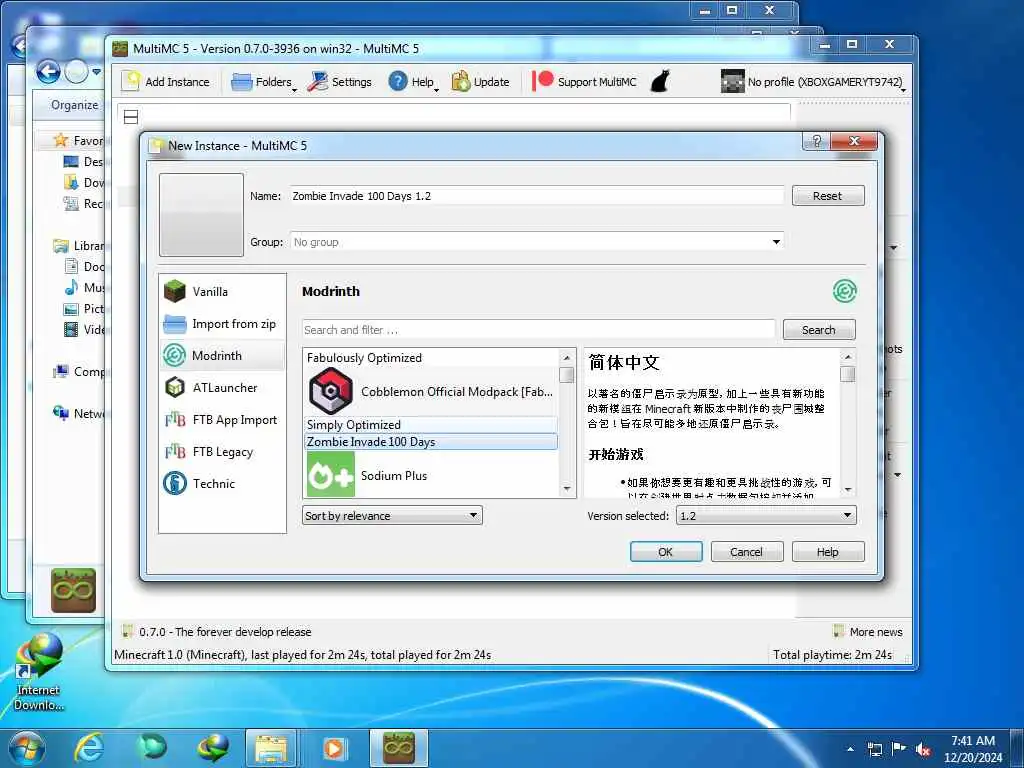Click the Search button
This screenshot has width=1024, height=768.
[x=819, y=330]
